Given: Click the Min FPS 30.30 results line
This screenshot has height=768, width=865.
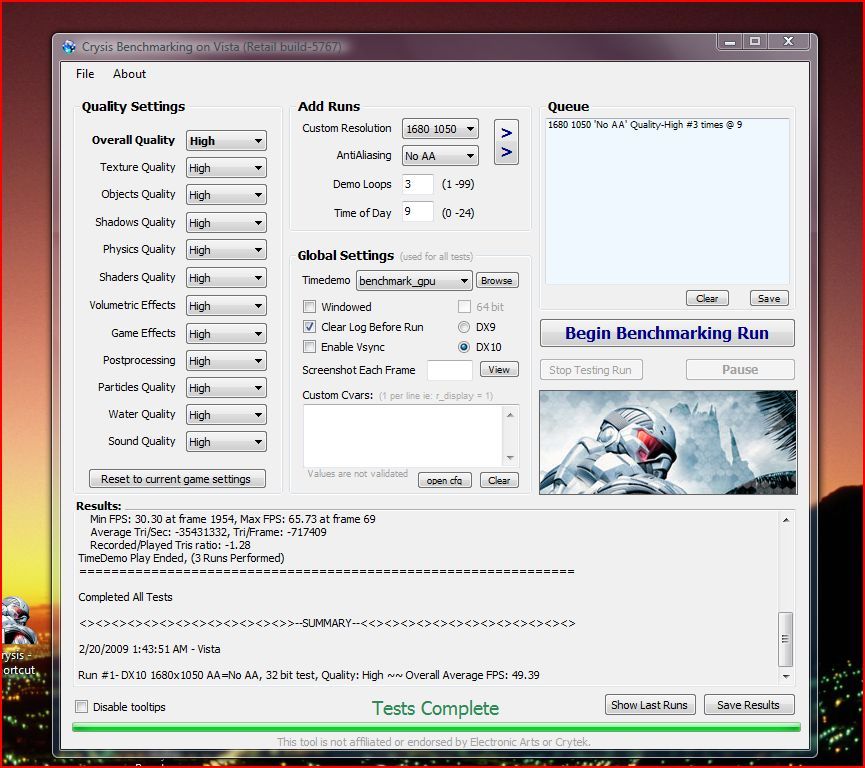Looking at the screenshot, I should pos(233,519).
